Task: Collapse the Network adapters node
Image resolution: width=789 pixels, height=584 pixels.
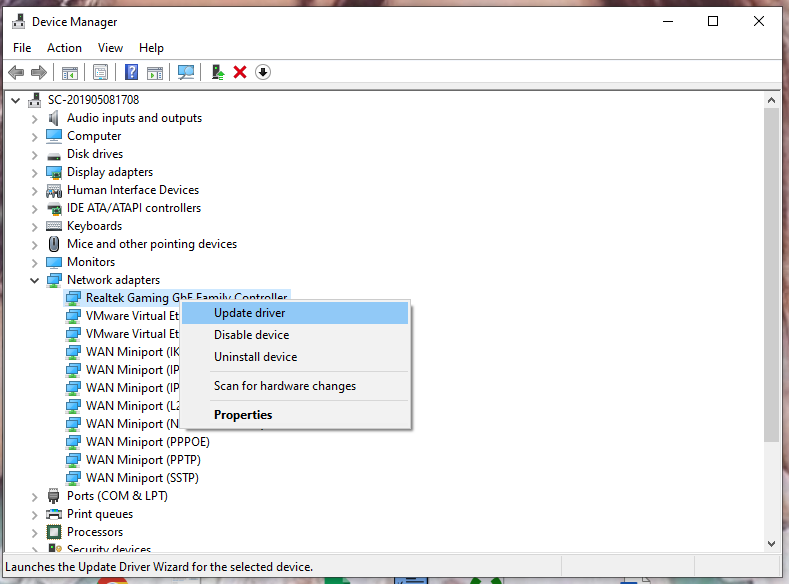Action: click(x=34, y=281)
